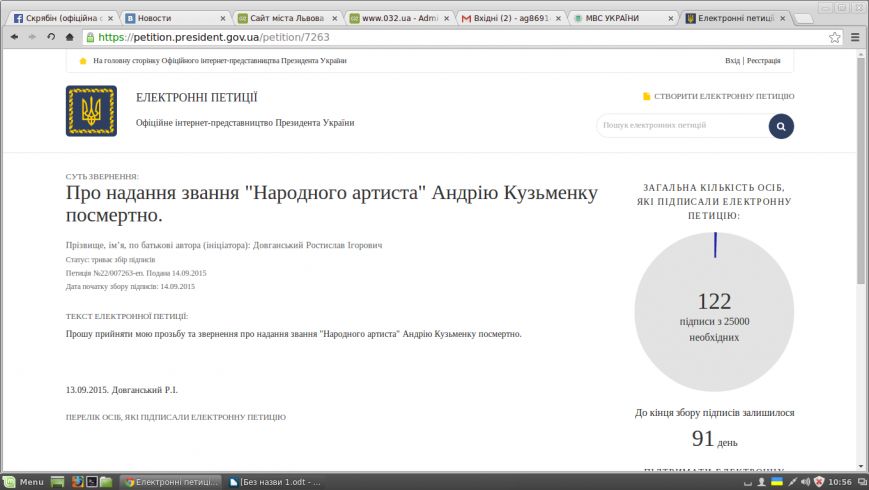
Task: Click the yellow home icon in top bar
Action: [x=83, y=61]
